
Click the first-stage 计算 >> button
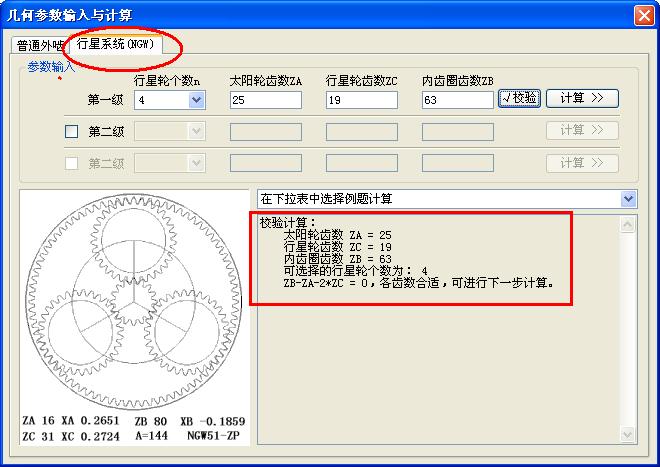582,98
